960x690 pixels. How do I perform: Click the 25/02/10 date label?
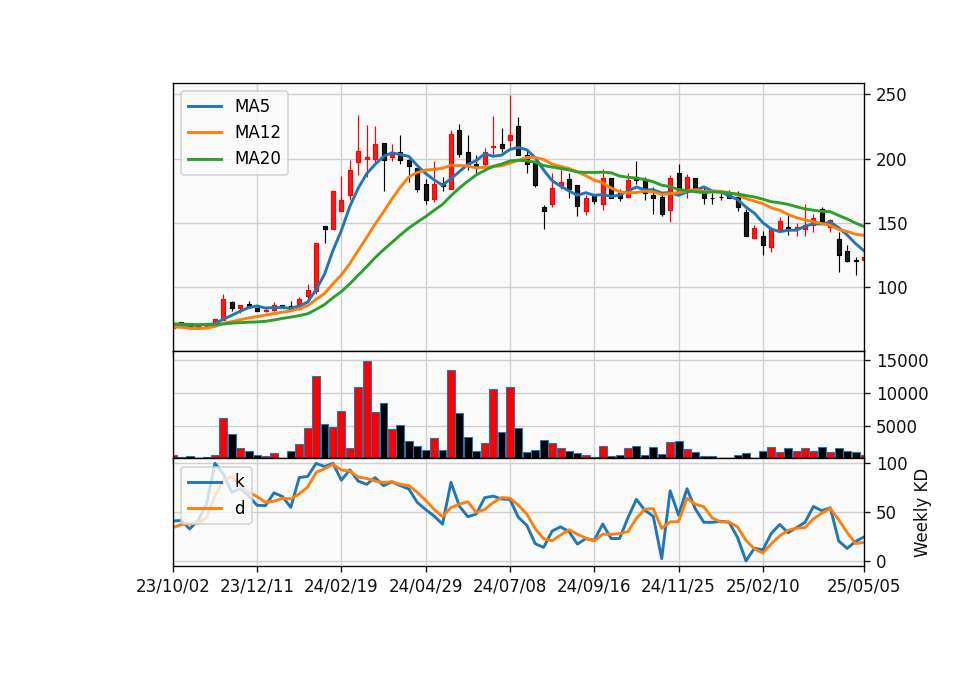[x=762, y=586]
